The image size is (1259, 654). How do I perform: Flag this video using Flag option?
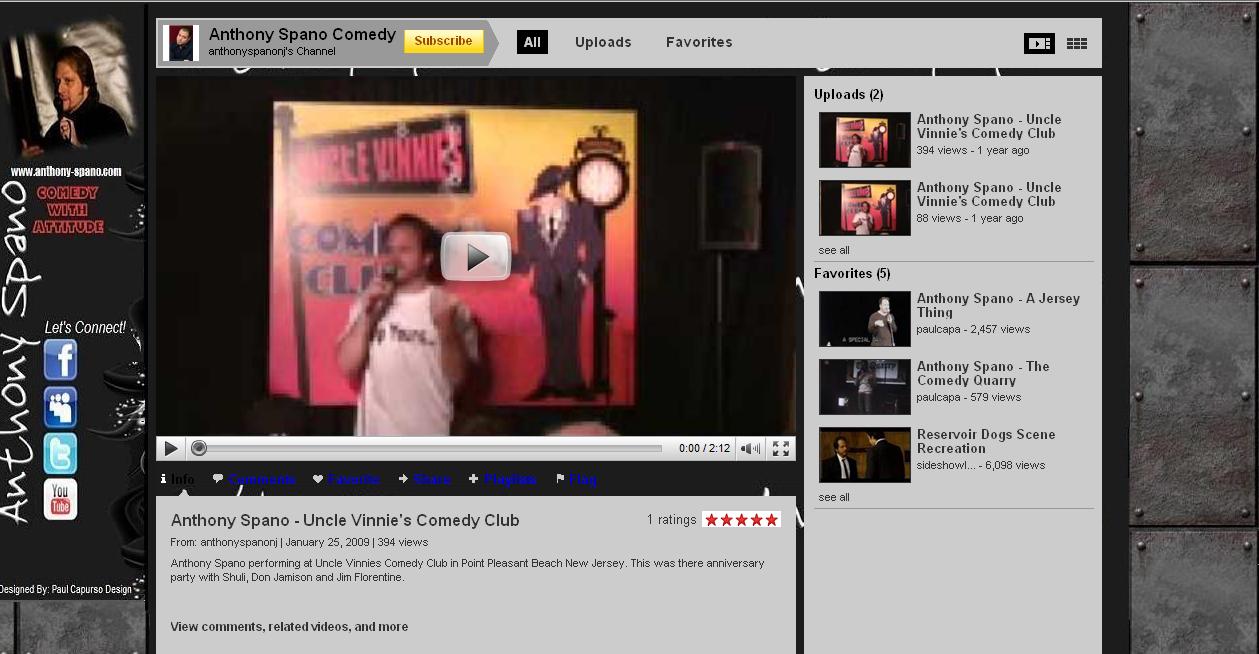coord(582,480)
